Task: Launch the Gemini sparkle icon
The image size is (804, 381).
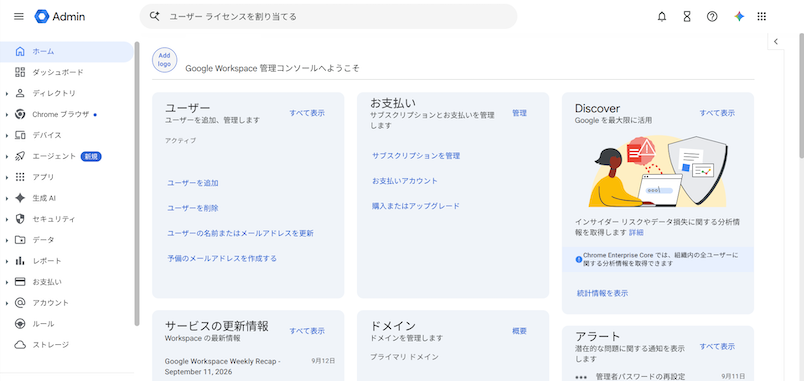Action: tap(739, 16)
